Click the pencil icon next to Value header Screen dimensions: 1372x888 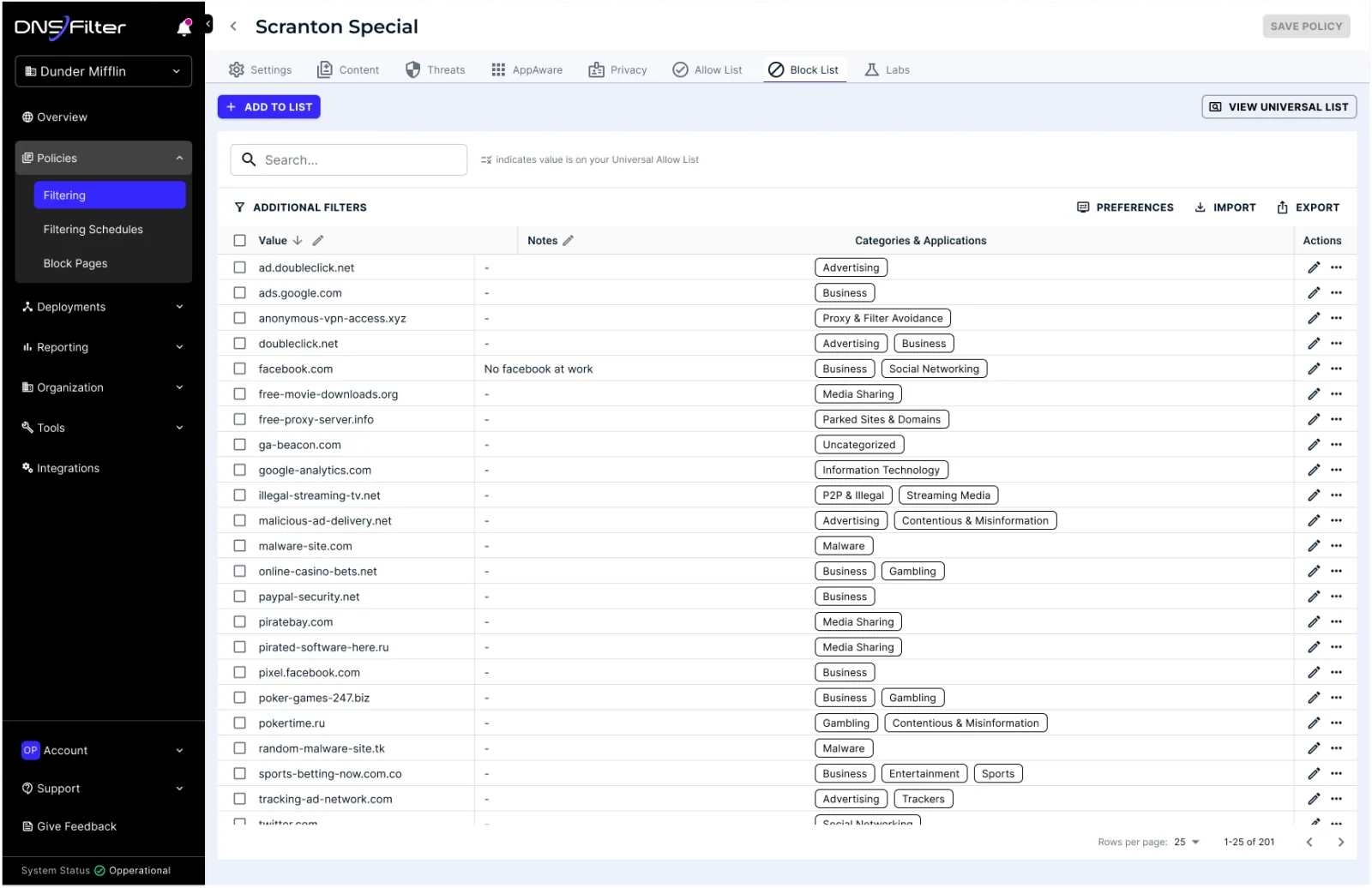pos(318,241)
